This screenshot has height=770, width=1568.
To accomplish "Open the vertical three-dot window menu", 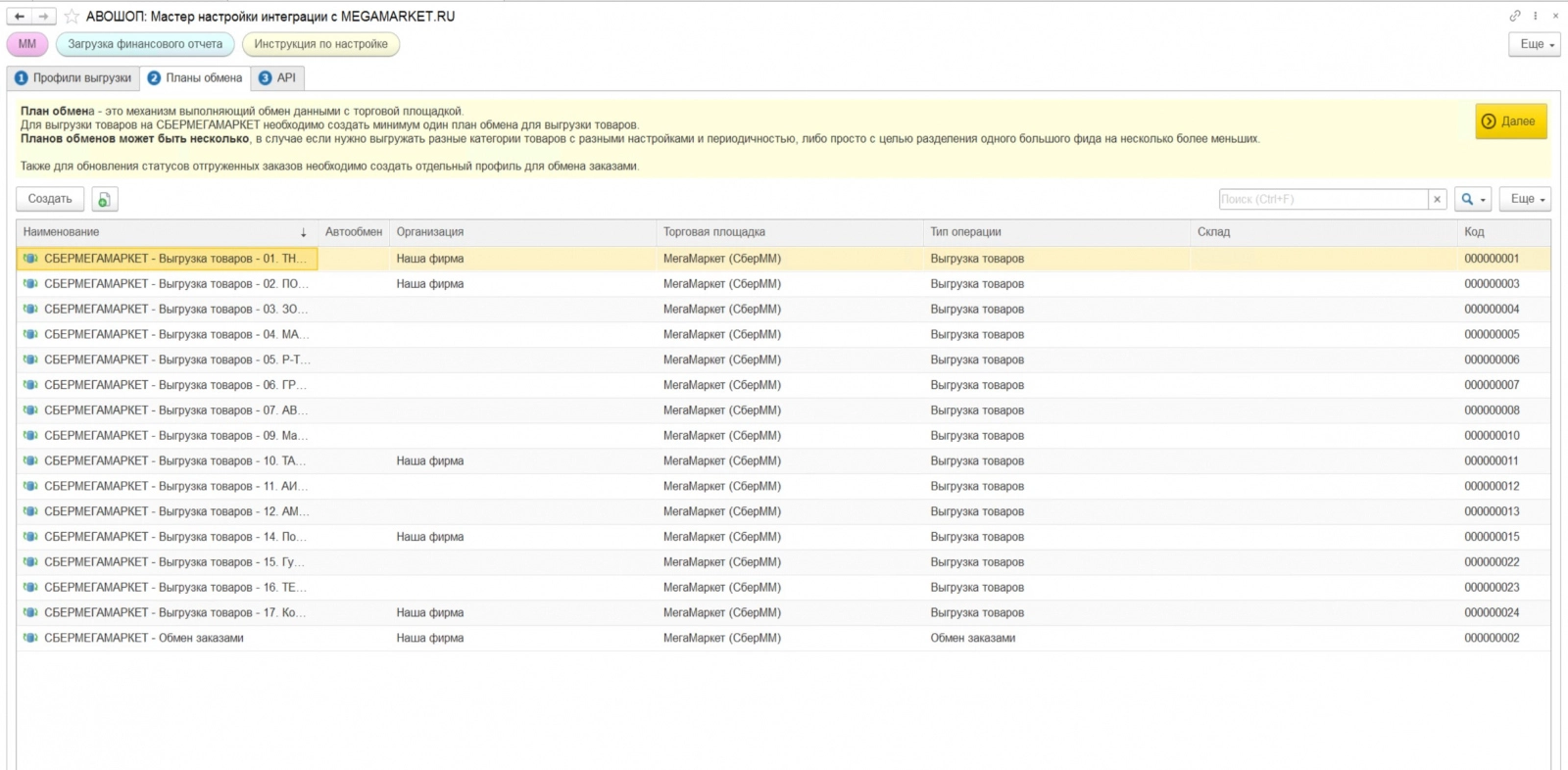I will coord(1536,16).
